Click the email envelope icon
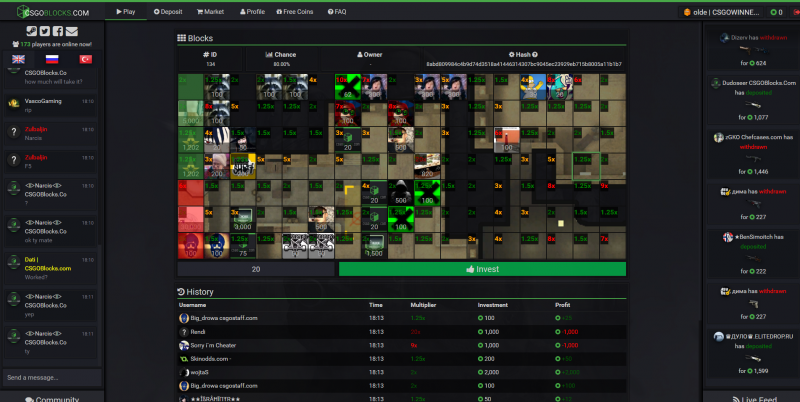 click(72, 31)
